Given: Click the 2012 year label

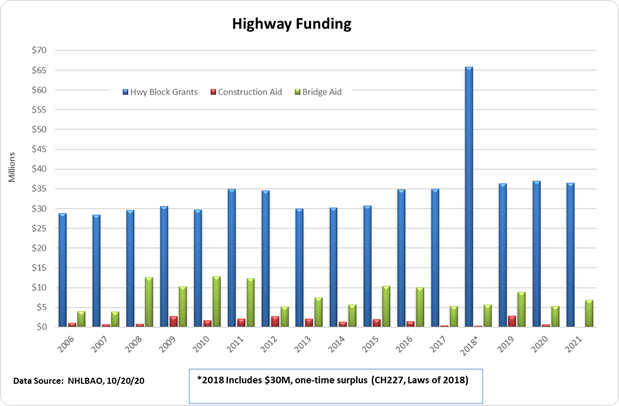Looking at the screenshot, I should [268, 344].
